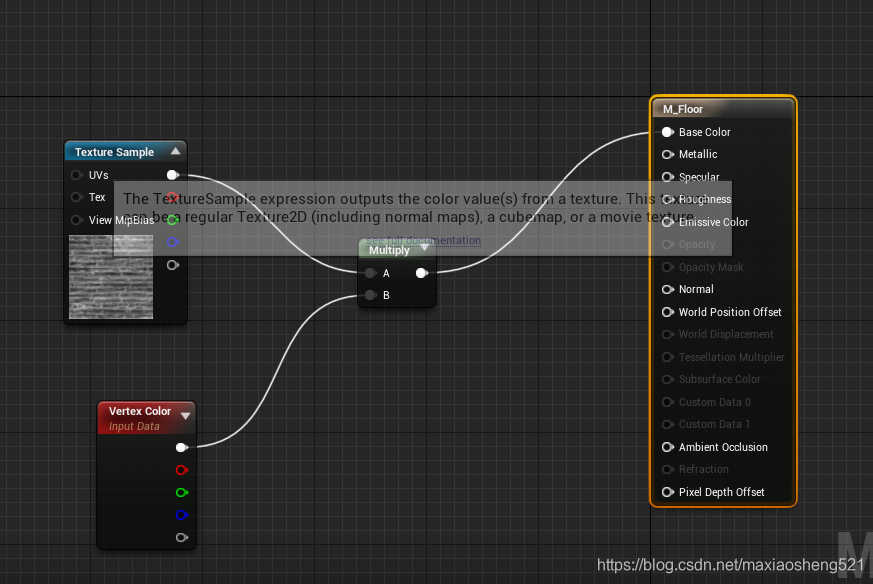The height and width of the screenshot is (584, 873).
Task: Click the Emissive Color input pin
Action: 668,222
